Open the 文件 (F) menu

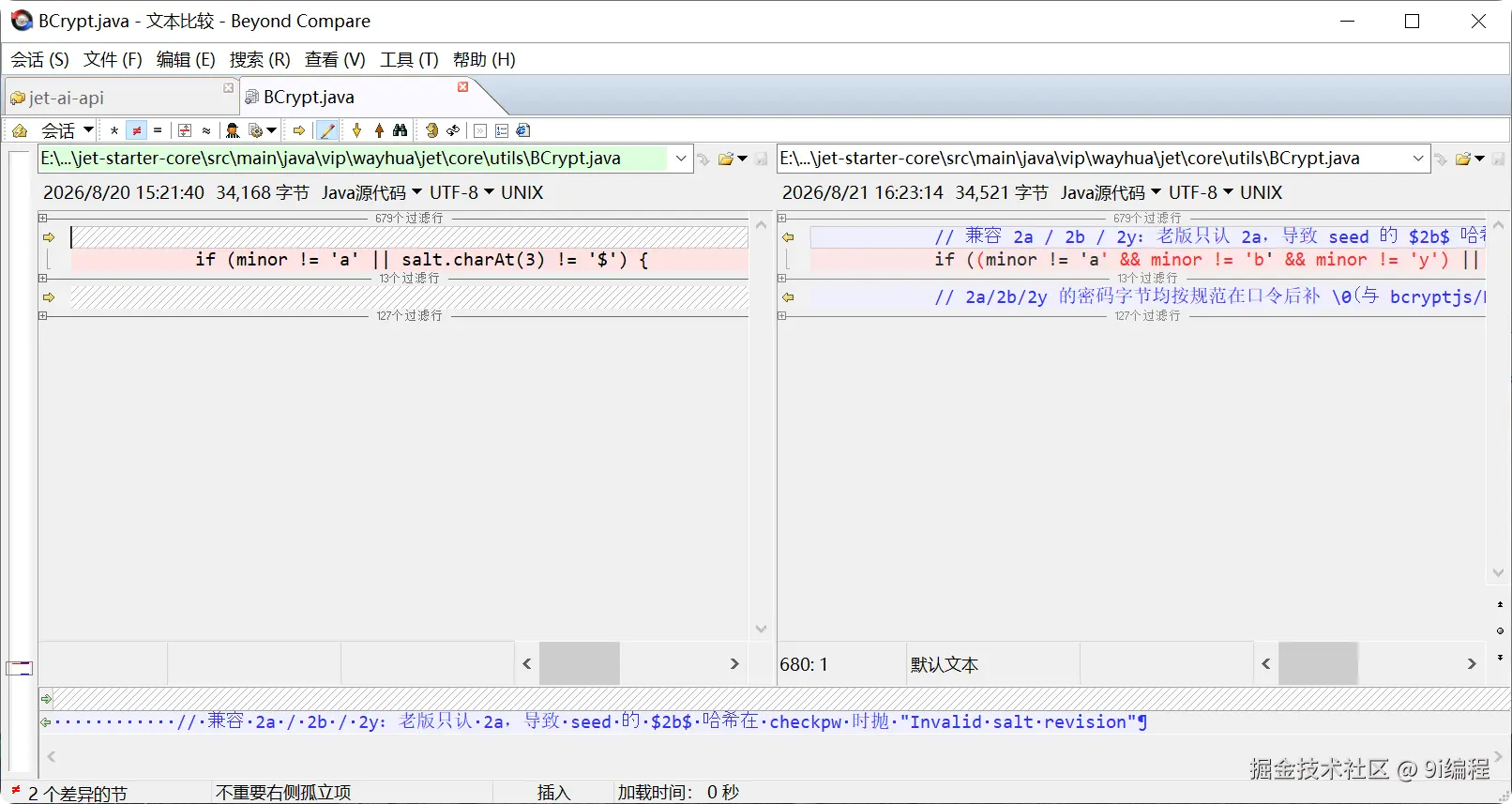click(x=113, y=59)
